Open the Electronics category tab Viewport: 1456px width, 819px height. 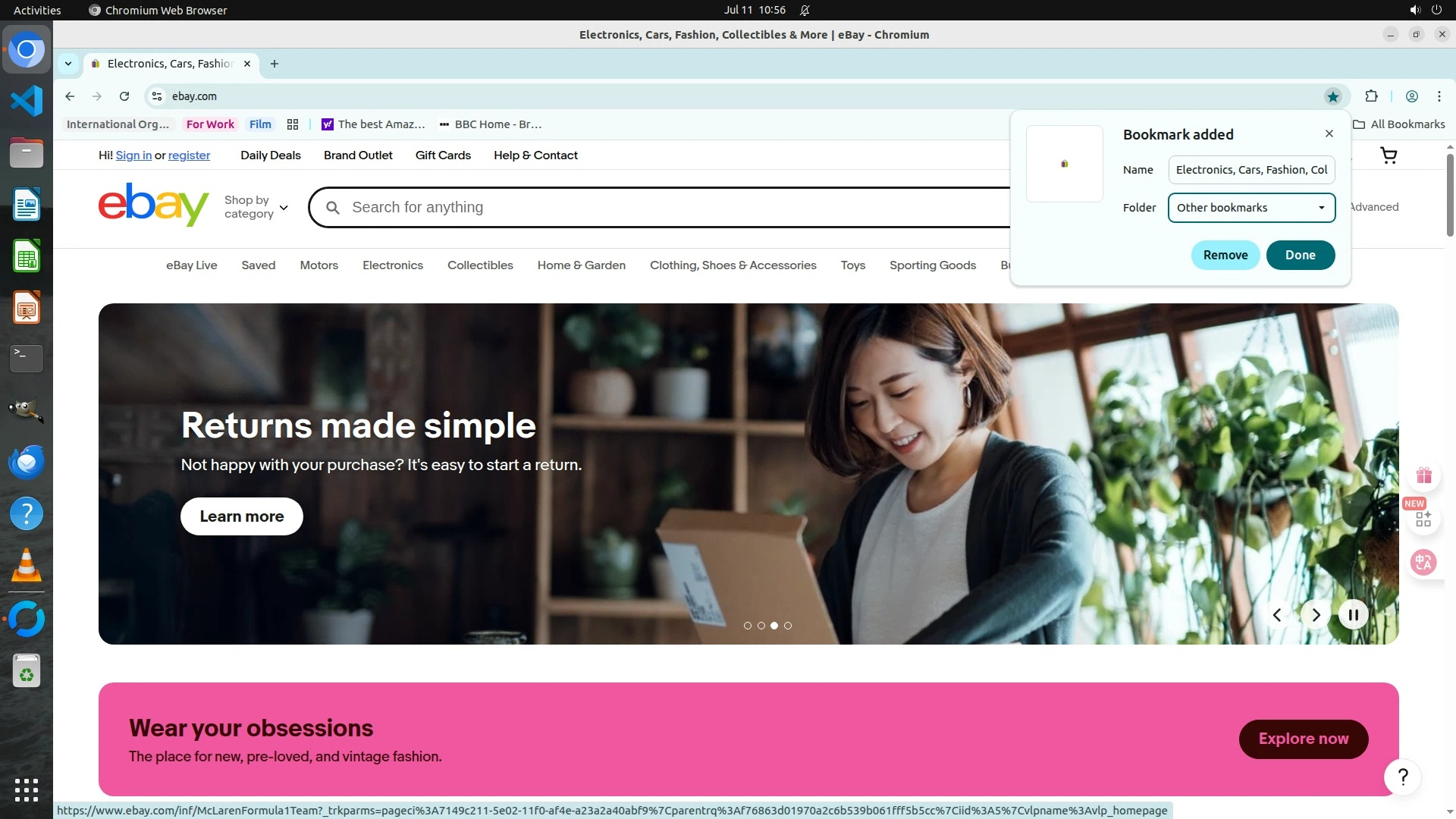tap(392, 265)
